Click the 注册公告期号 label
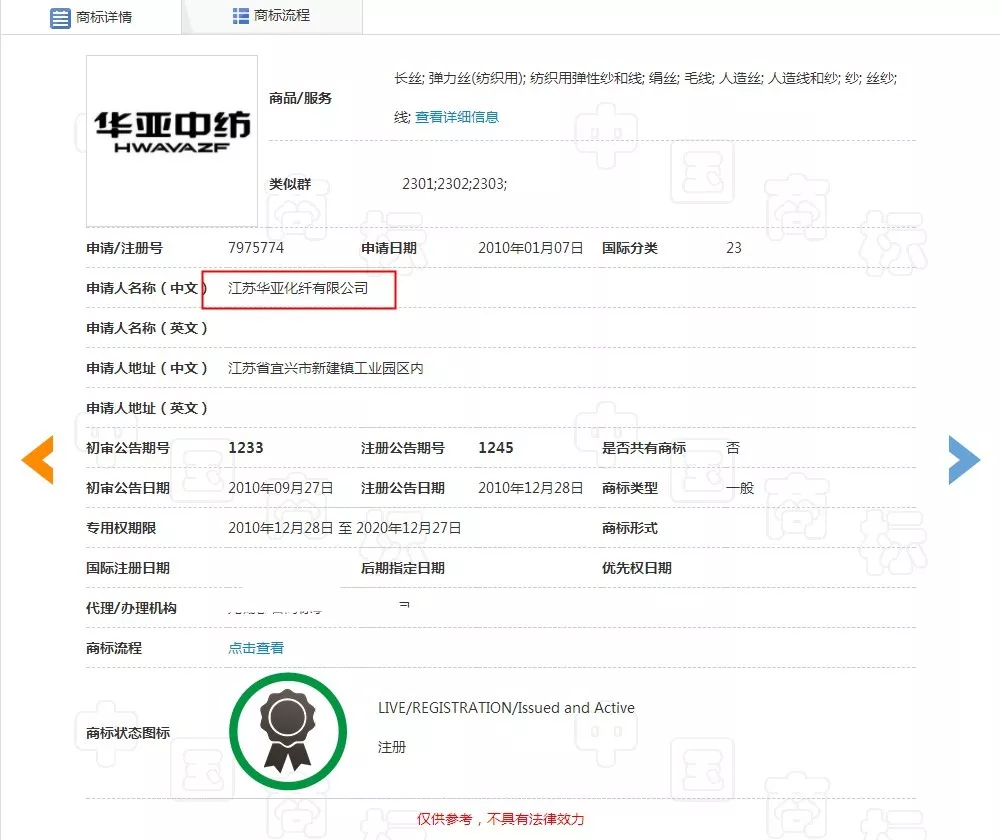1000x840 pixels. point(402,448)
